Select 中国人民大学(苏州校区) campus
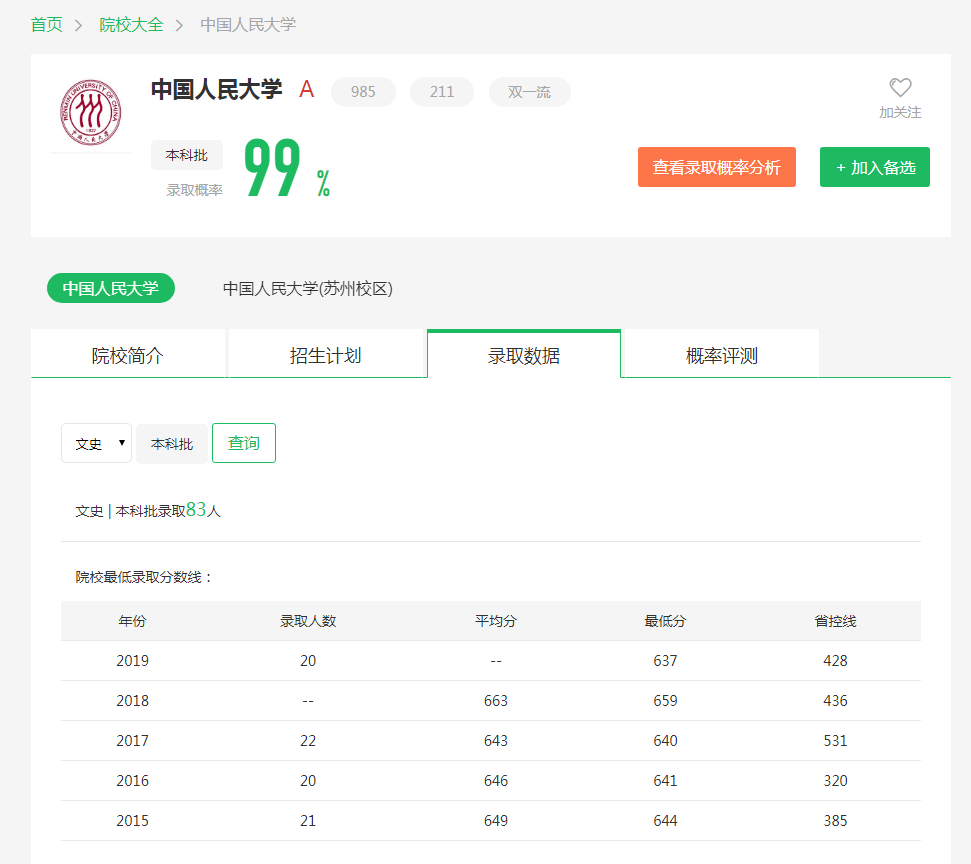 [x=308, y=288]
